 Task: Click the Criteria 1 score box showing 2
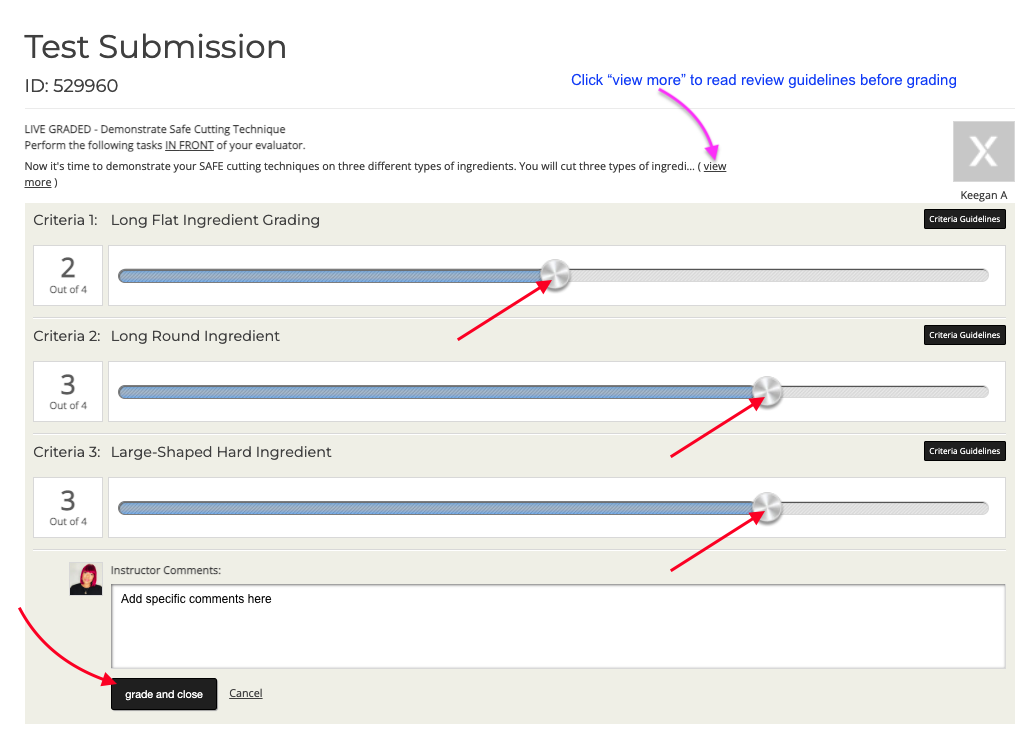68,275
